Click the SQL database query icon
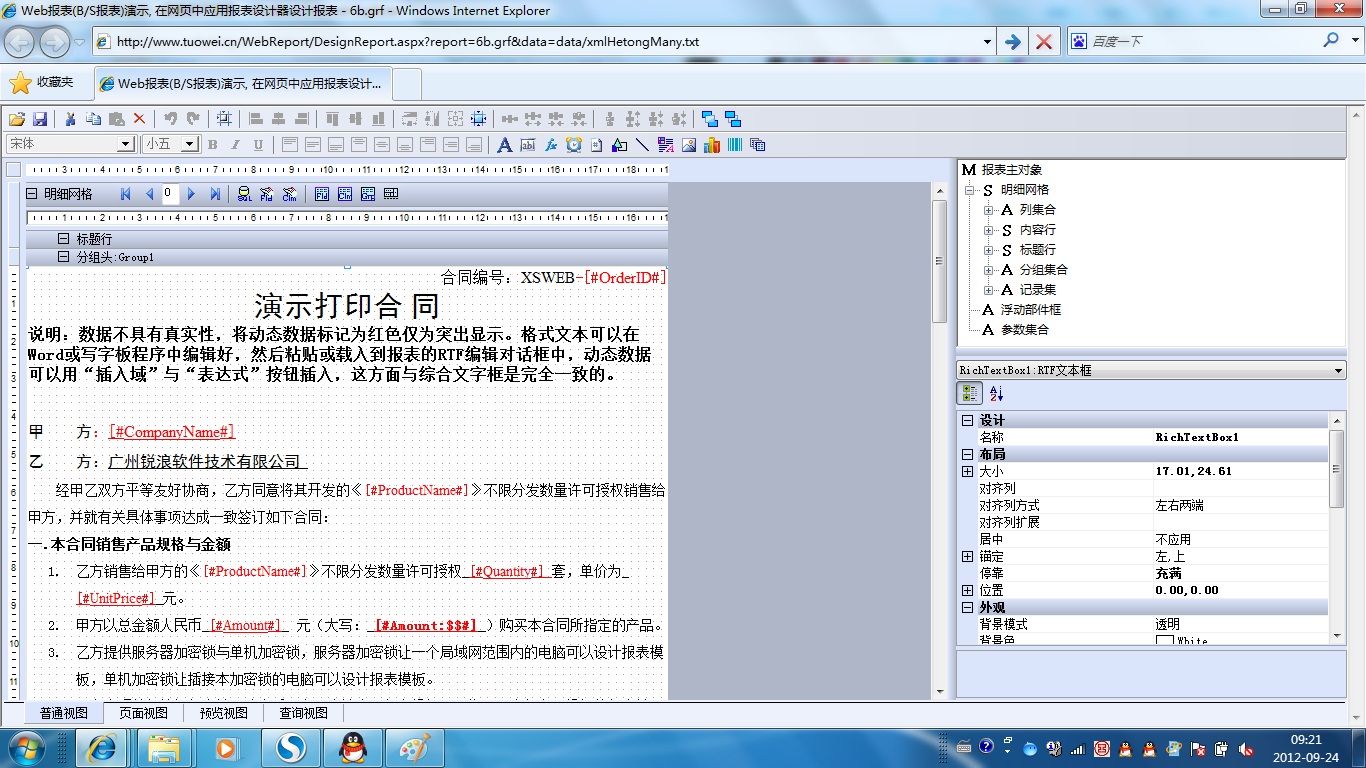This screenshot has height=768, width=1366. coord(244,194)
